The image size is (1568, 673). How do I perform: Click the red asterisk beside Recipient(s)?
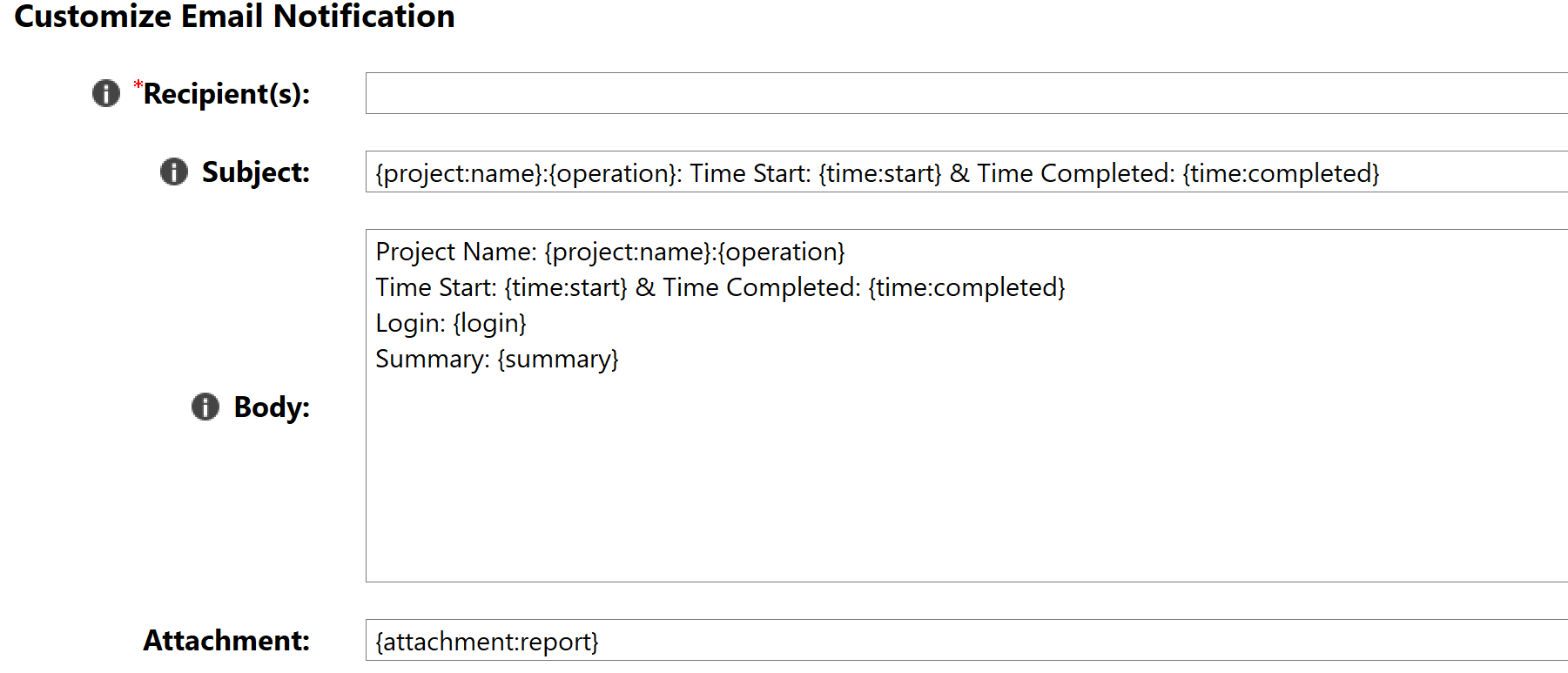(x=138, y=85)
